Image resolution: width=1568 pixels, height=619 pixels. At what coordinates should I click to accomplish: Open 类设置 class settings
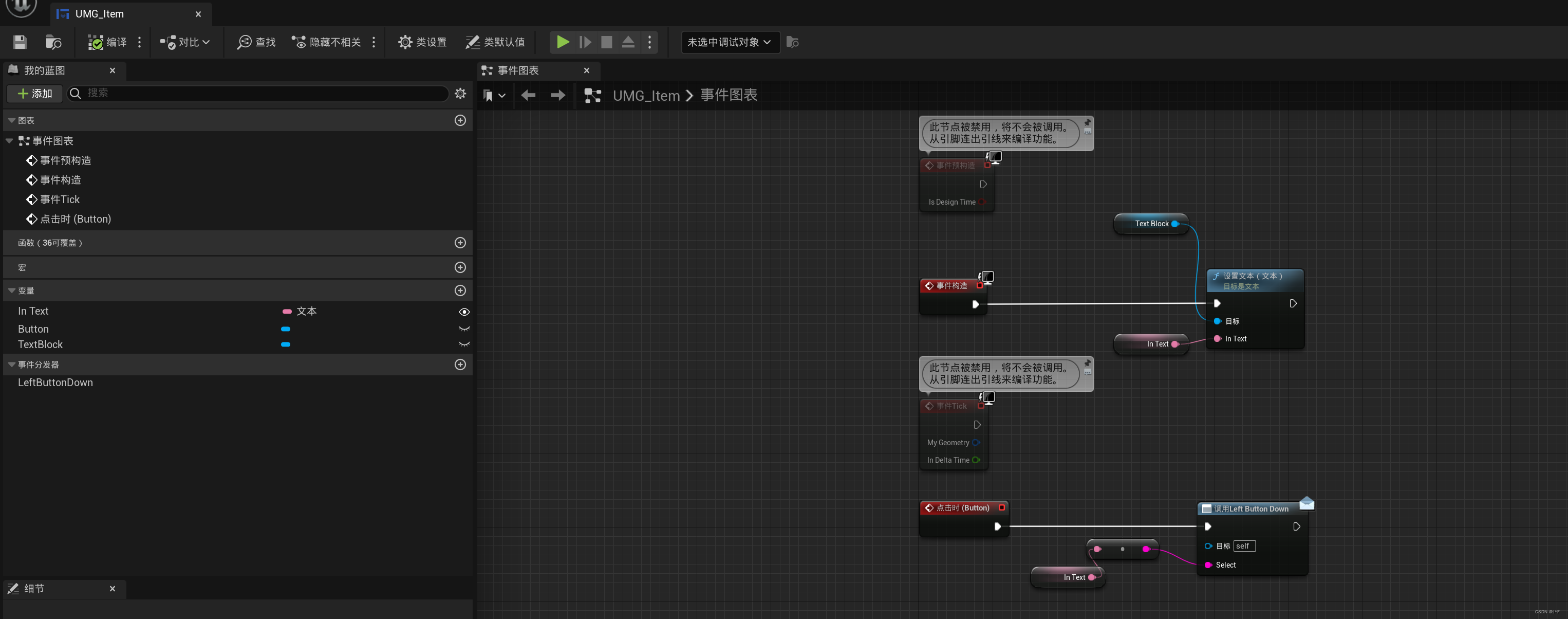pos(422,42)
